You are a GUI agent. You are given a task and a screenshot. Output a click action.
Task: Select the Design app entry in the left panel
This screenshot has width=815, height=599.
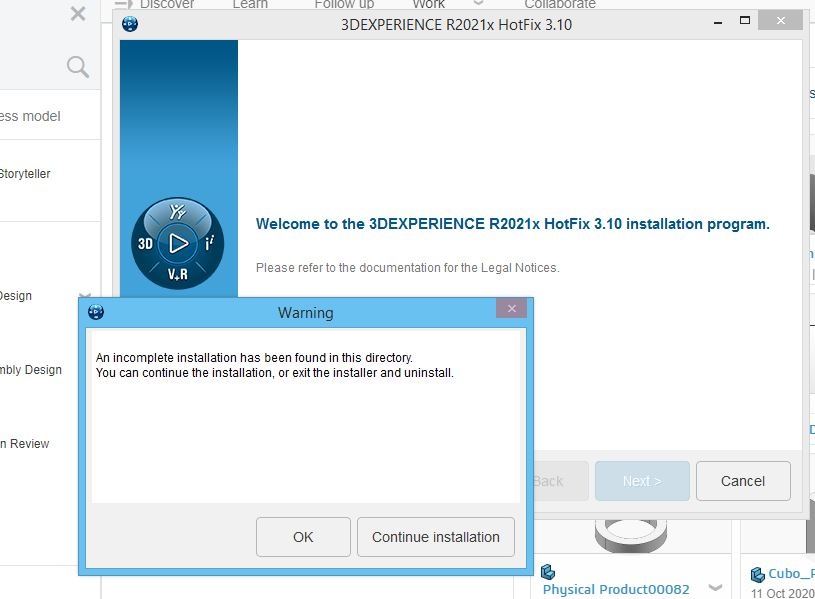(16, 296)
